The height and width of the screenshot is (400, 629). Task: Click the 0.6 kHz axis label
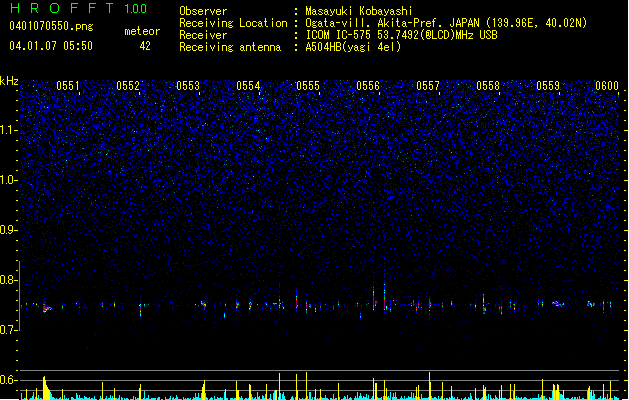9,380
